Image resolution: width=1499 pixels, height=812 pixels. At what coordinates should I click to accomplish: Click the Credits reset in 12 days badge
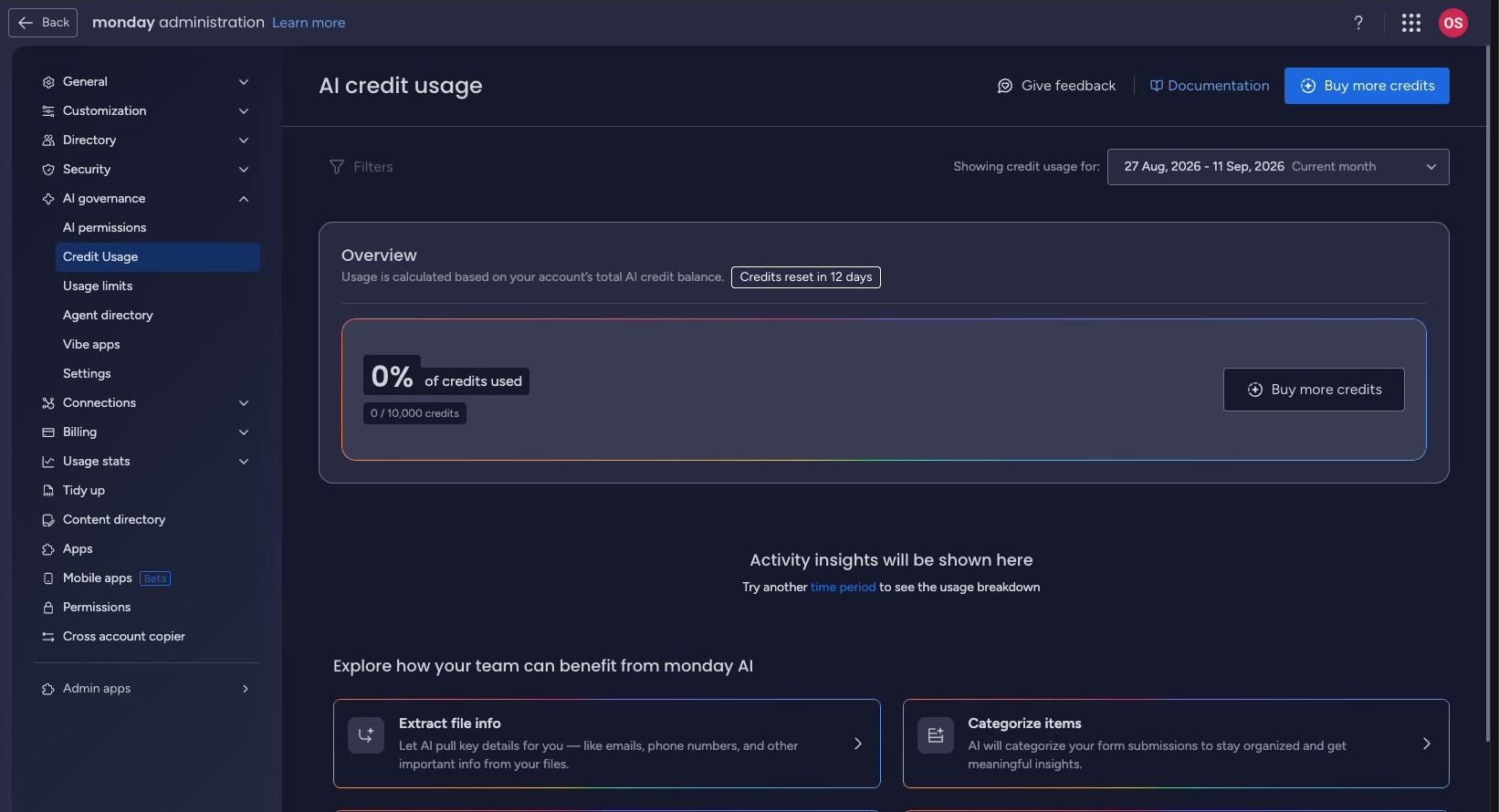point(806,277)
